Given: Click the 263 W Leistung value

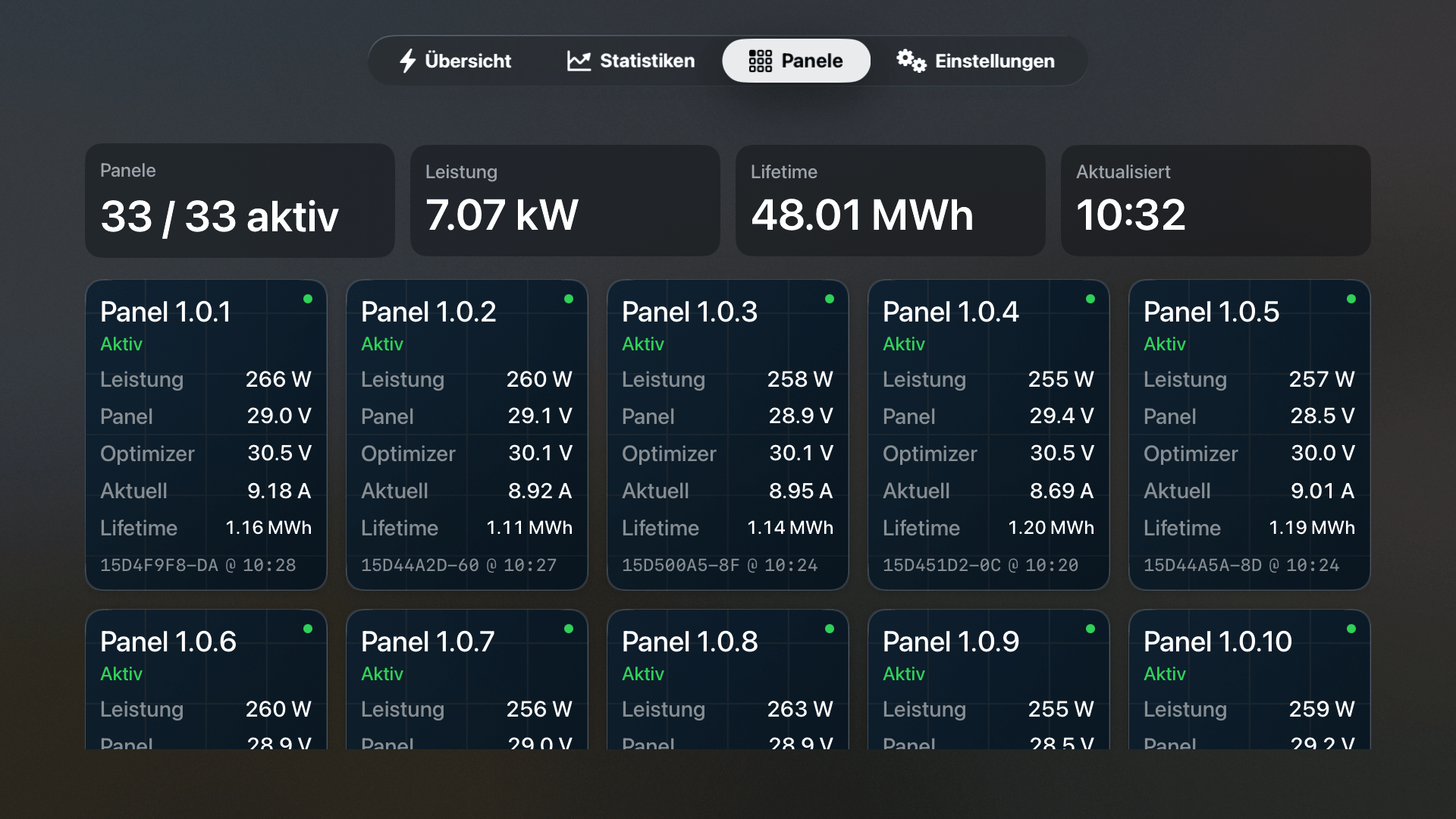Looking at the screenshot, I should [800, 709].
